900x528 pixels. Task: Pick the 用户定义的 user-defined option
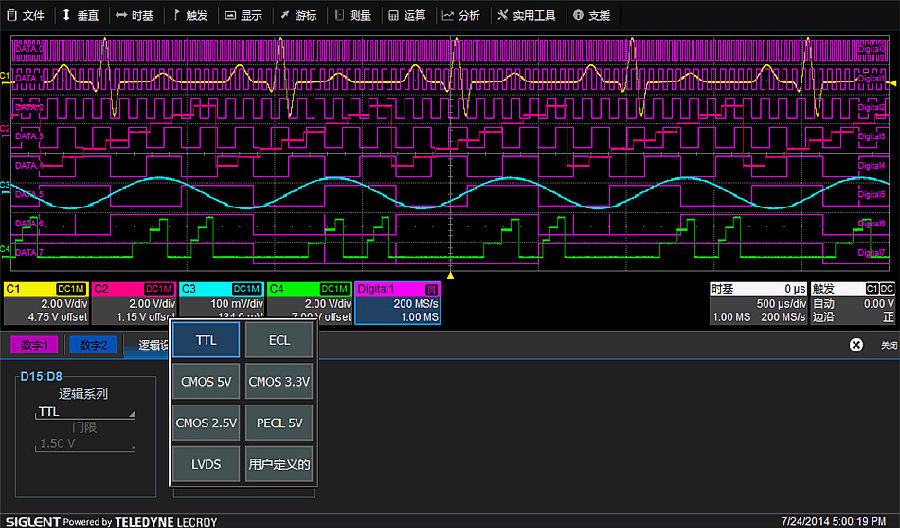coord(279,464)
